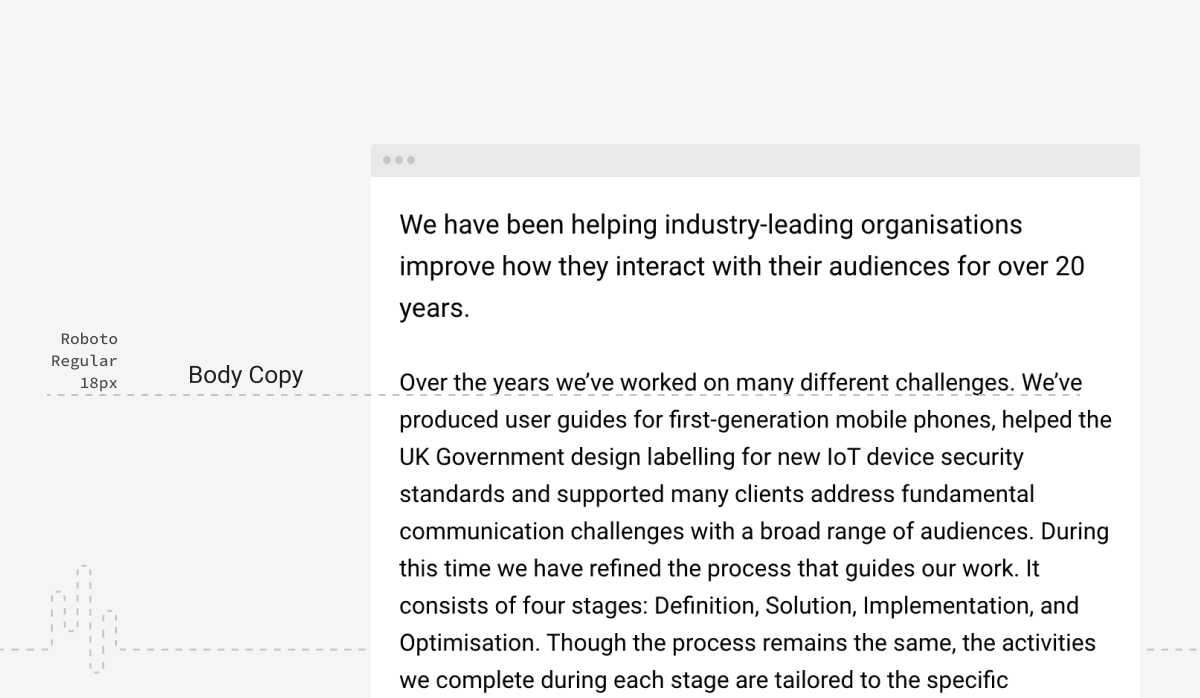
Task: Select the "Body Copy" label
Action: tap(245, 375)
